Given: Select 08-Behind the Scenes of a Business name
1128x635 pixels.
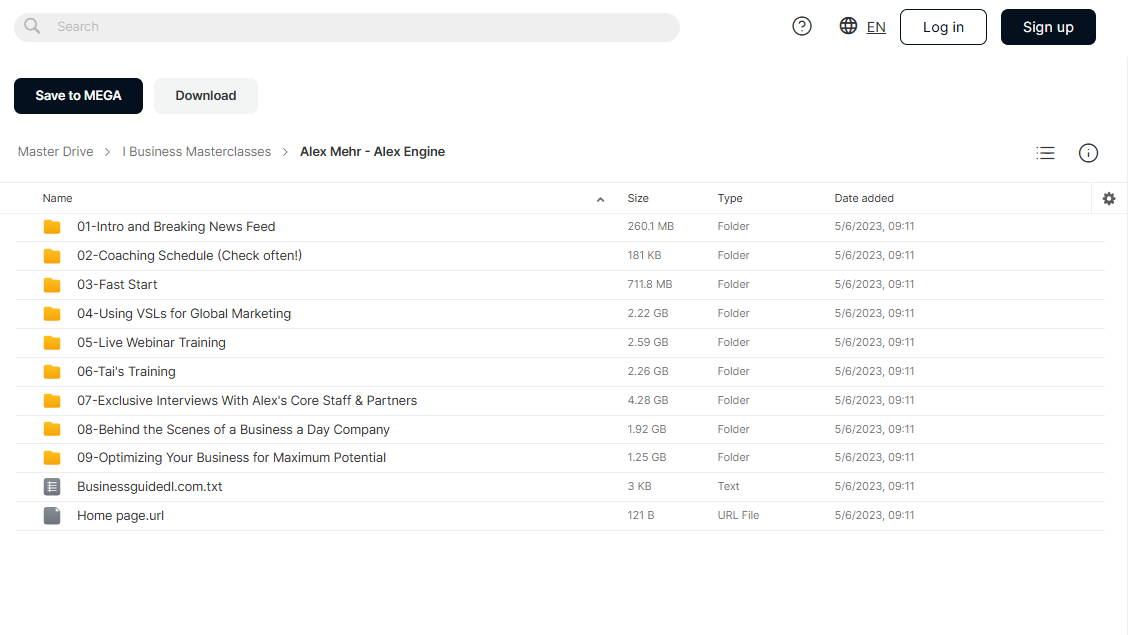Looking at the screenshot, I should tap(233, 429).
